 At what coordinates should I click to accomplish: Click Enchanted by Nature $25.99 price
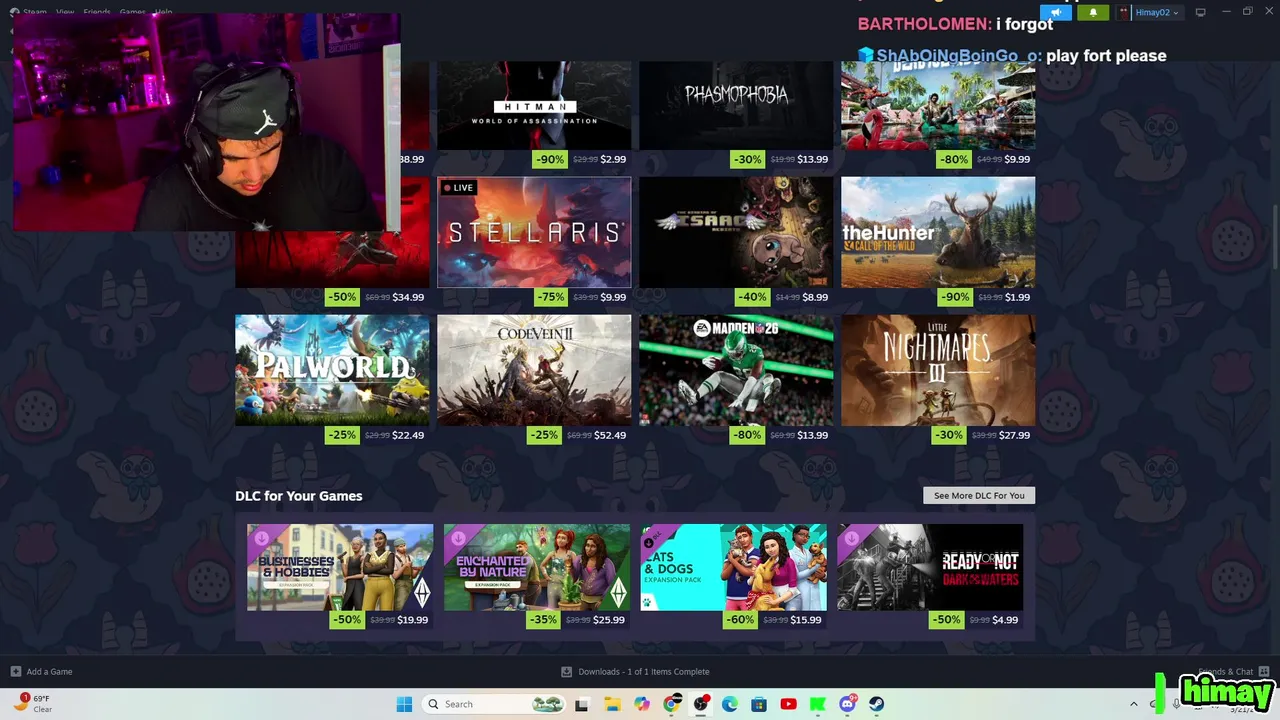coord(609,620)
